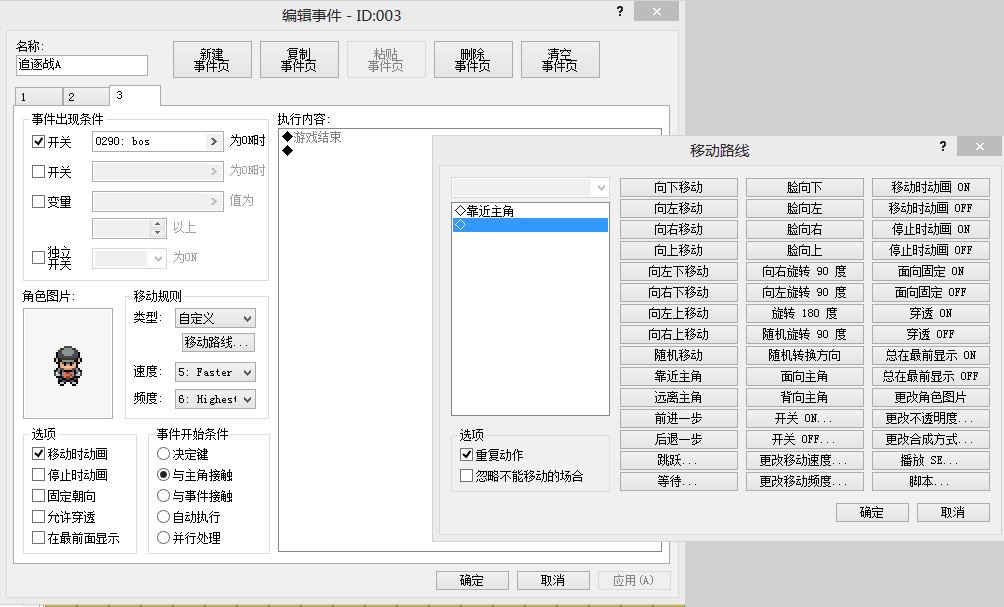Add the 向下移动 move command

click(679, 188)
